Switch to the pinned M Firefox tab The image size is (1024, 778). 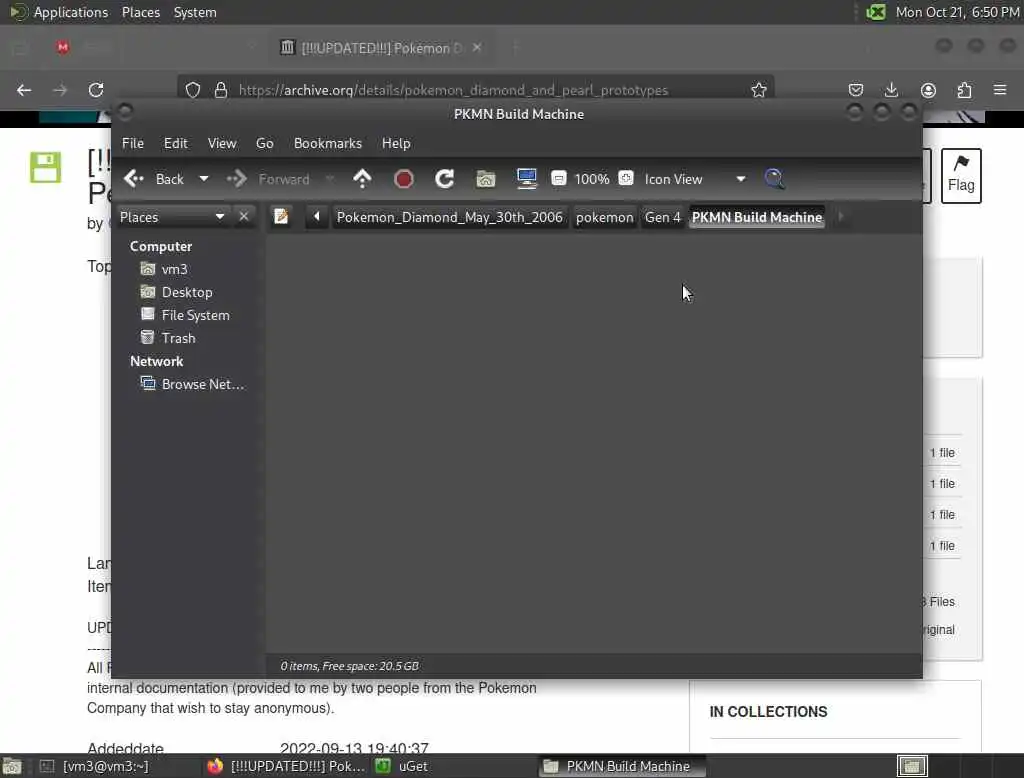(x=63, y=47)
